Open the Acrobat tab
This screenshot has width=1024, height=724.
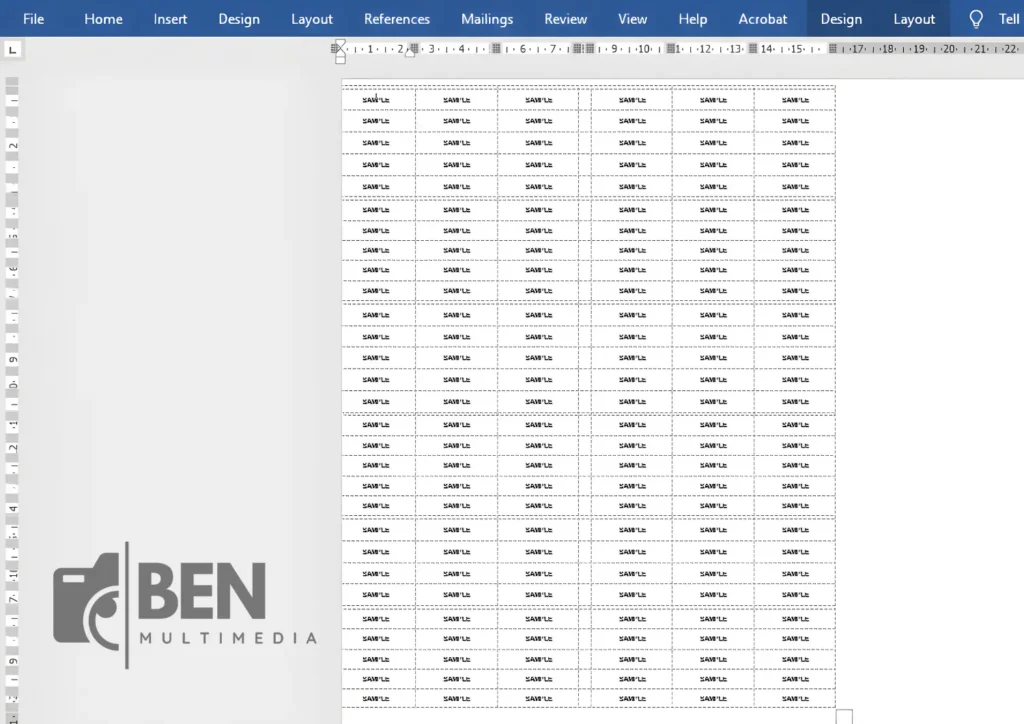(763, 19)
